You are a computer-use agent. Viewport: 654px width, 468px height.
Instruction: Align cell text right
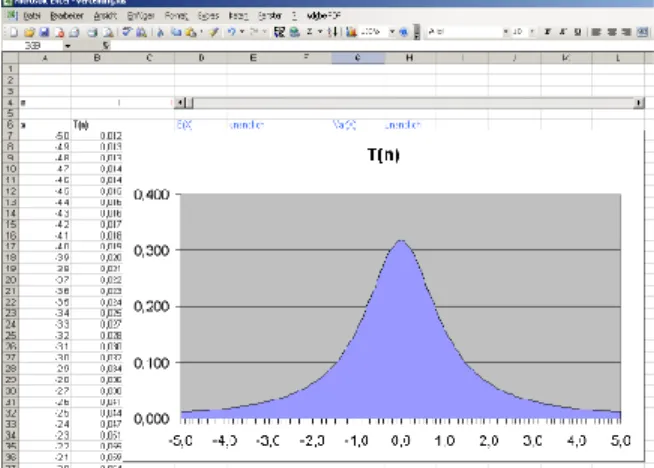point(626,32)
